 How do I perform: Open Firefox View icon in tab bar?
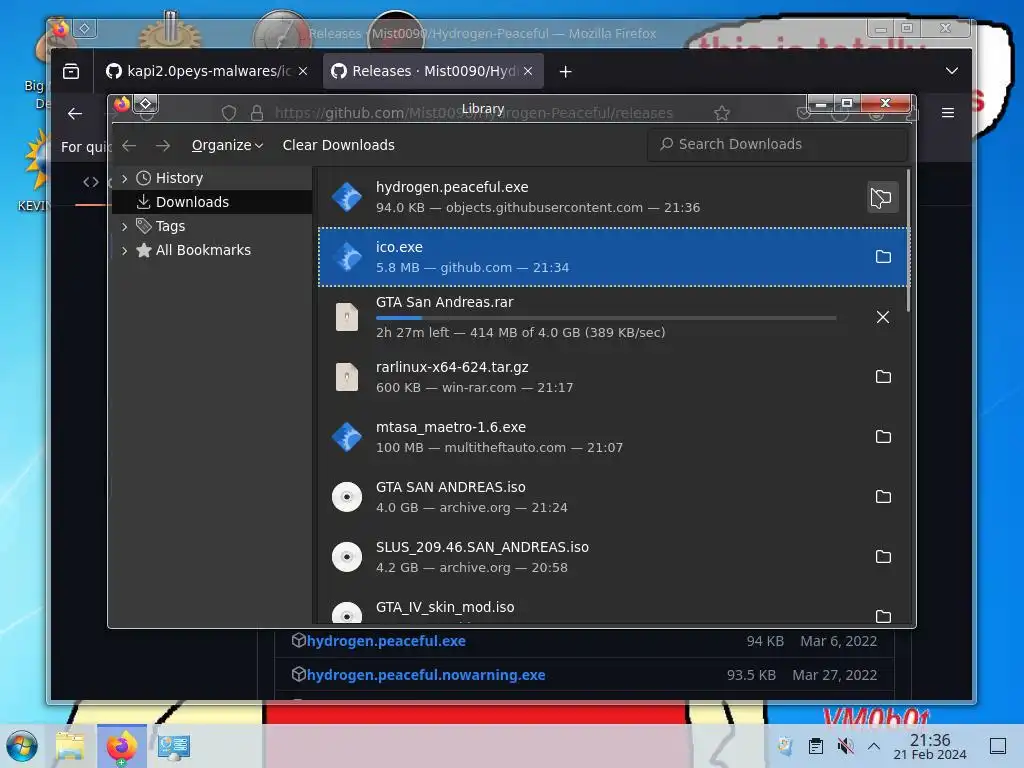(71, 71)
